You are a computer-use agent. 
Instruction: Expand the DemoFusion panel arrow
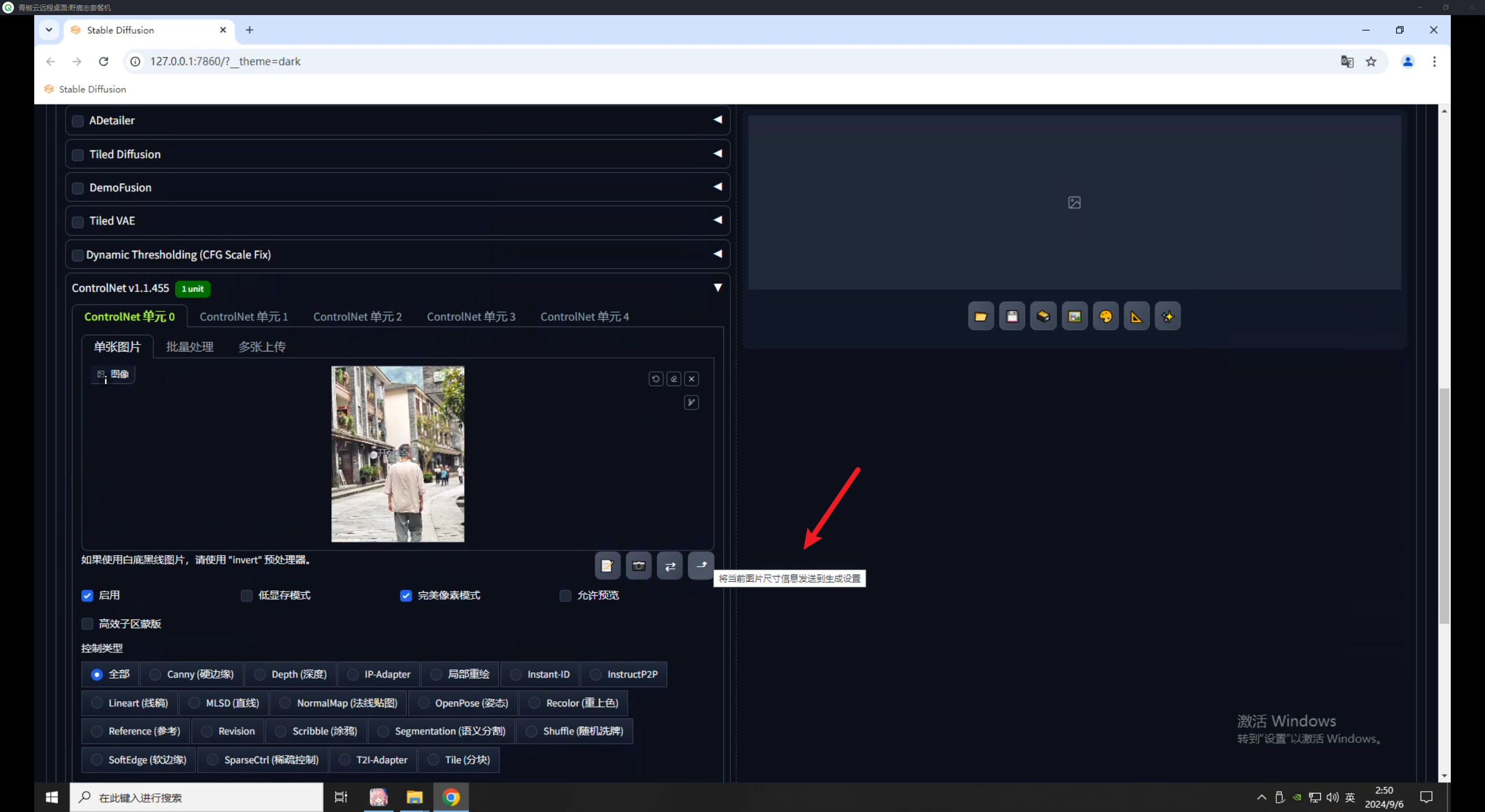pos(718,187)
